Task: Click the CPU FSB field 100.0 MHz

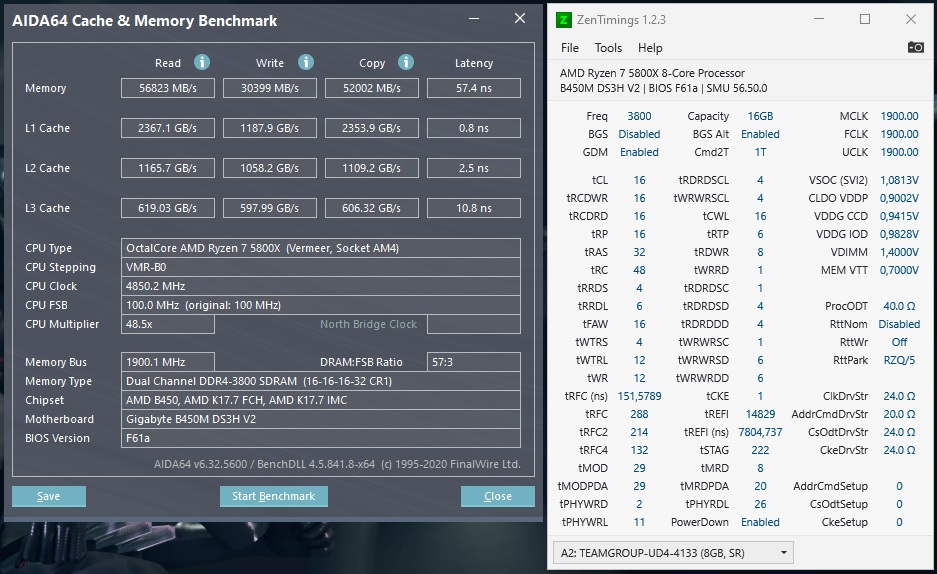Action: coord(321,305)
